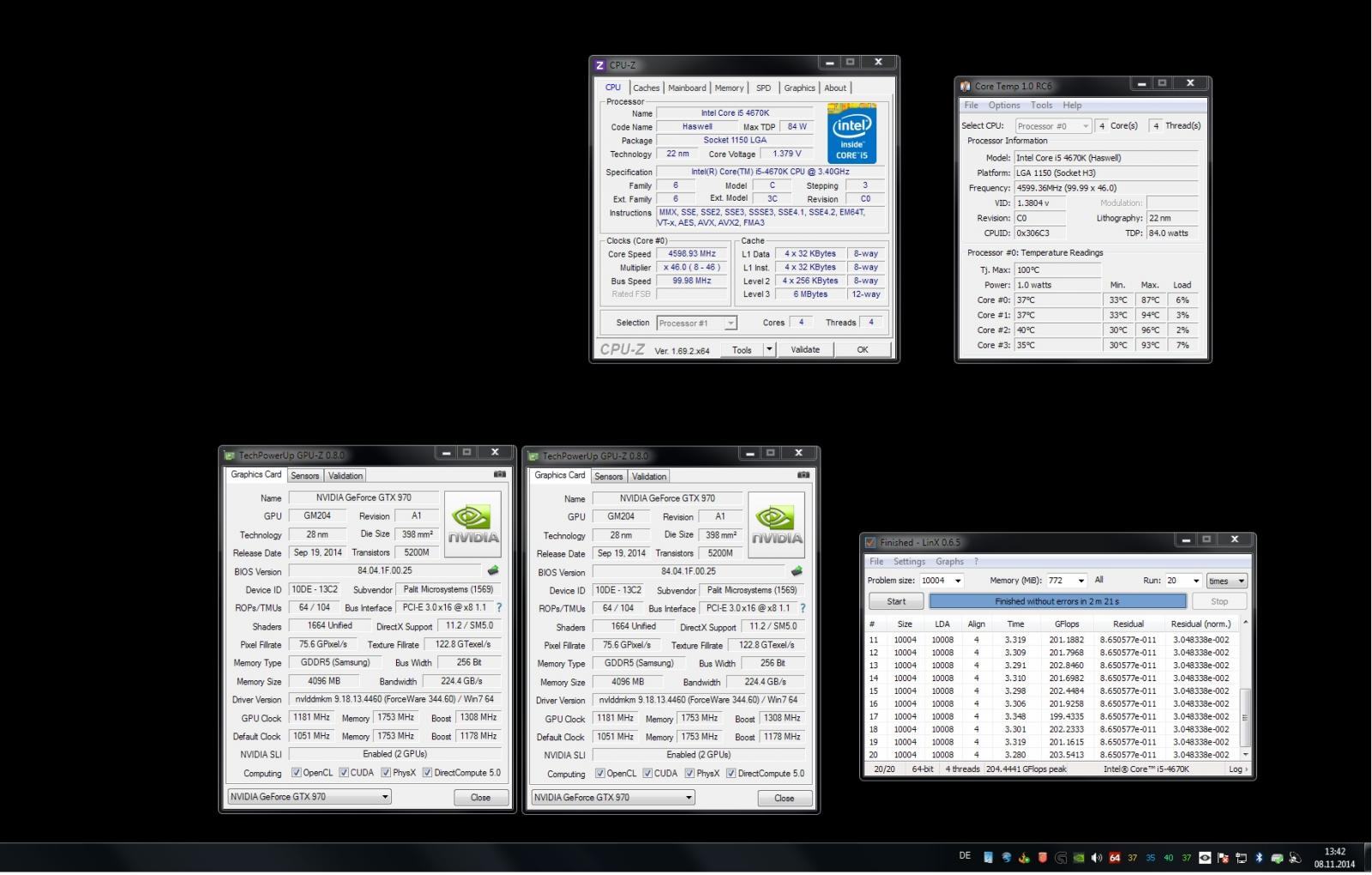This screenshot has height=875, width=1372.
Task: Click GFlops column header in LinX
Action: click(1067, 624)
